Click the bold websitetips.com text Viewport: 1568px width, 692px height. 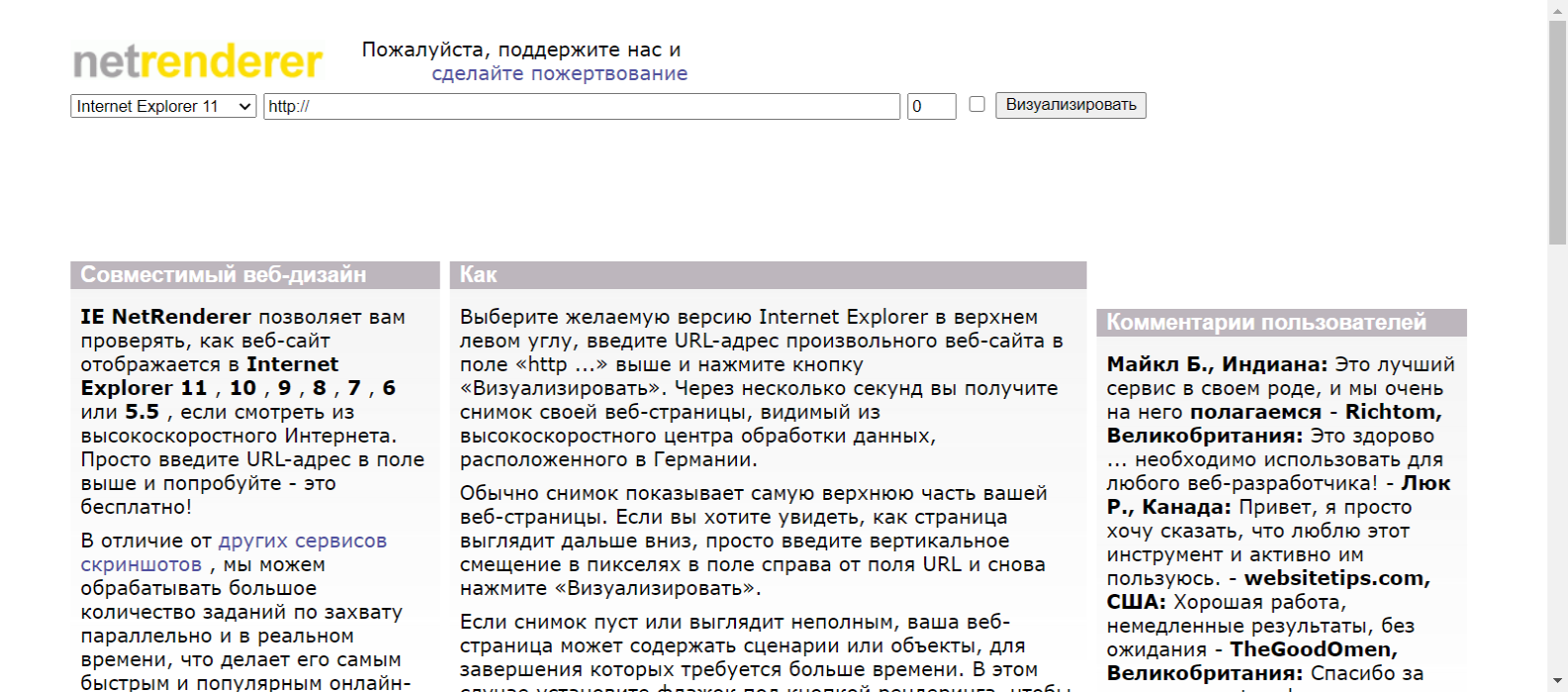(x=1336, y=578)
